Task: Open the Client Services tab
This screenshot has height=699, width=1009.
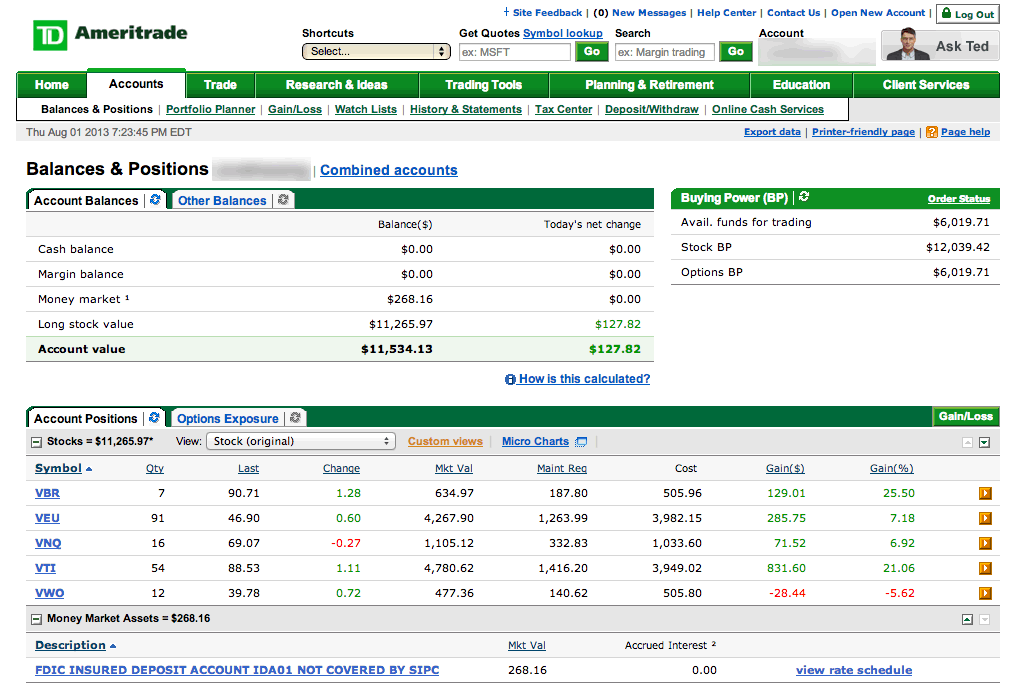Action: [926, 85]
